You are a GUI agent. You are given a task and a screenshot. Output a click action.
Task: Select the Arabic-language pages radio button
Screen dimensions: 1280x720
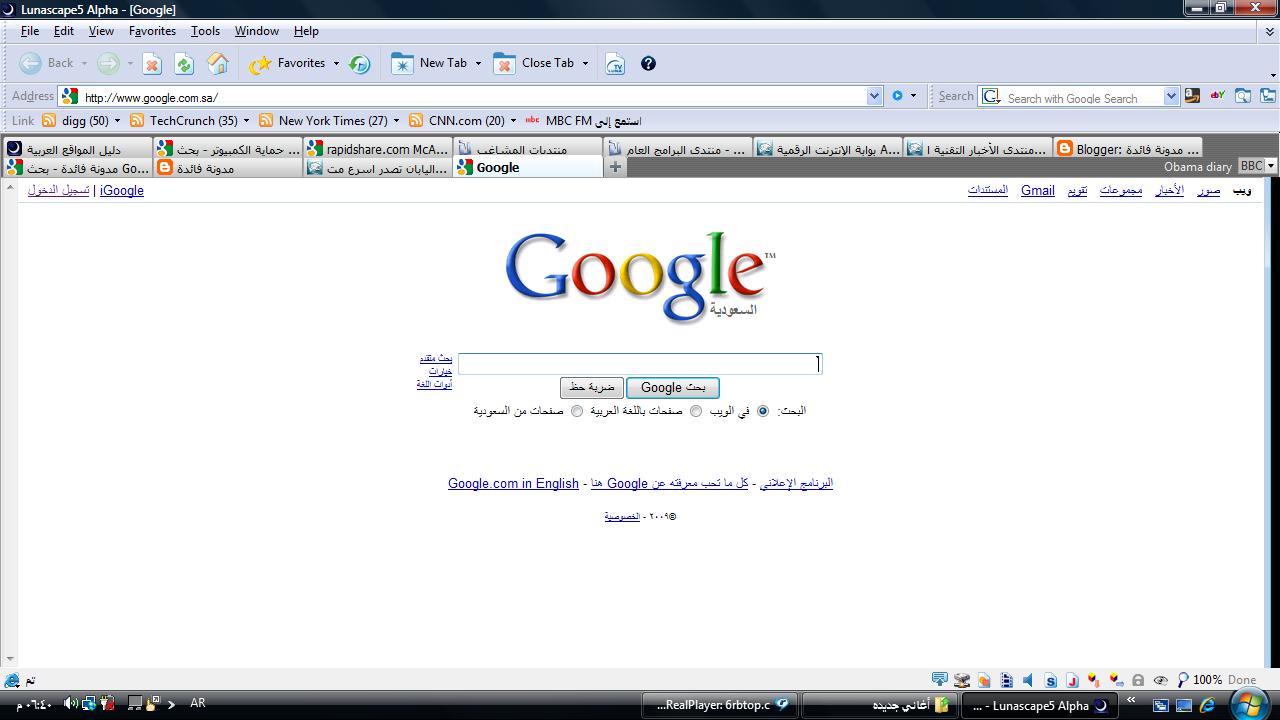tap(696, 411)
